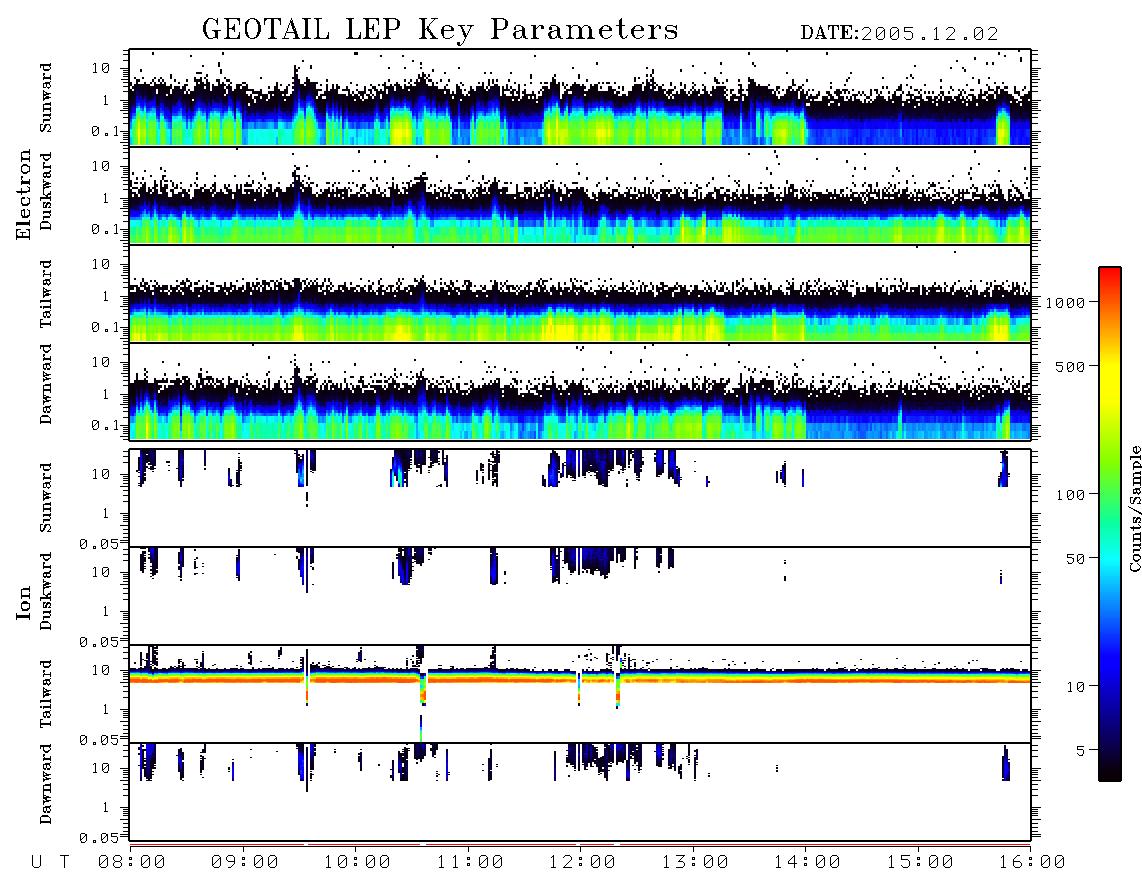Click the Ion "Sunward" panel label
This screenshot has width=1142, height=880.
(x=45, y=497)
